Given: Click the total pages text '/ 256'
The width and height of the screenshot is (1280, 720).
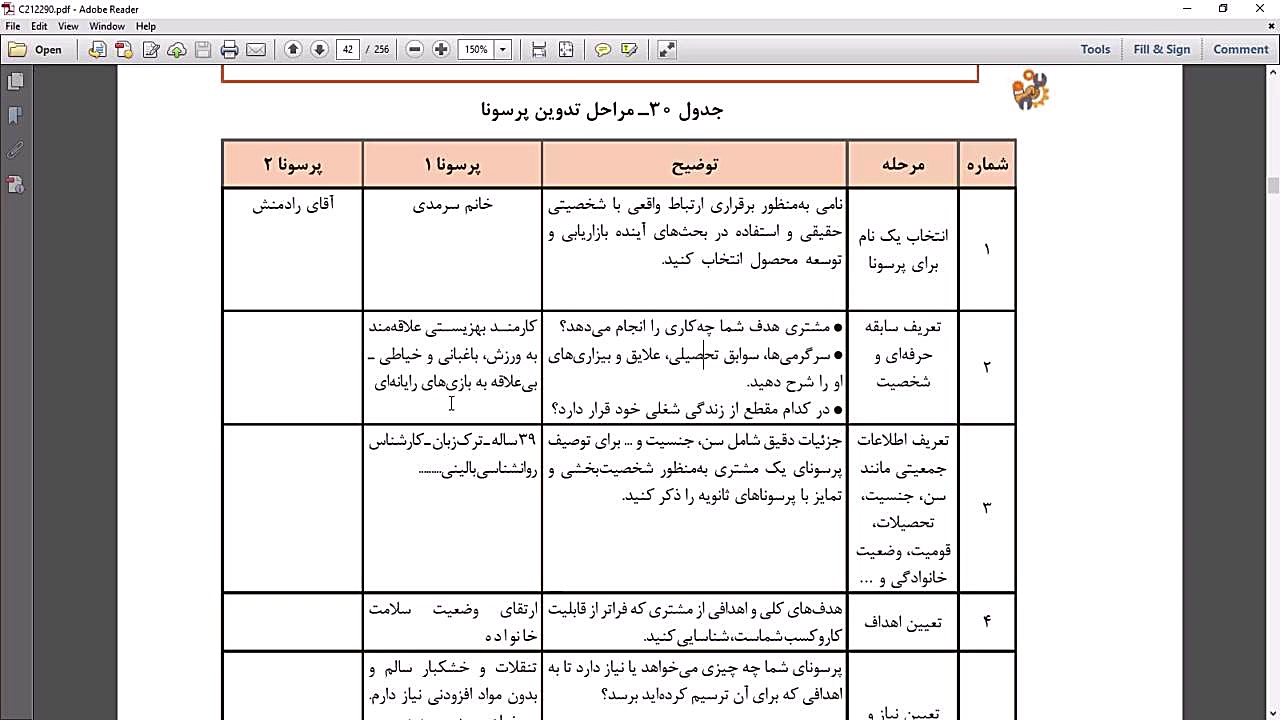Looking at the screenshot, I should (x=378, y=49).
